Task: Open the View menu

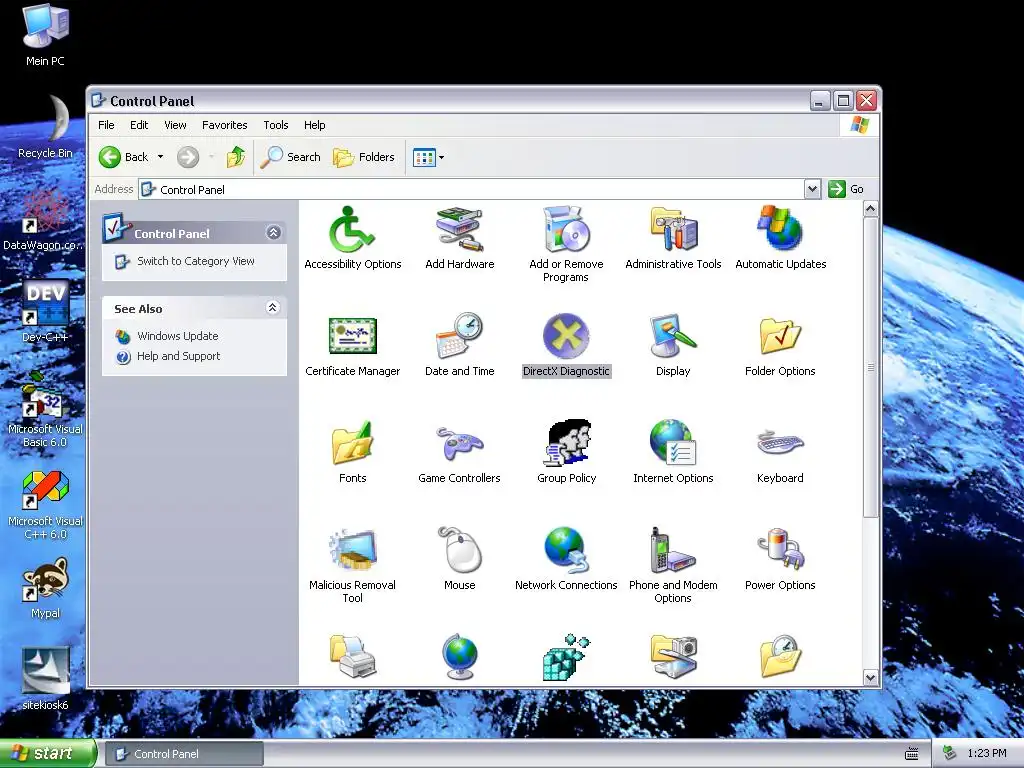Action: tap(175, 125)
